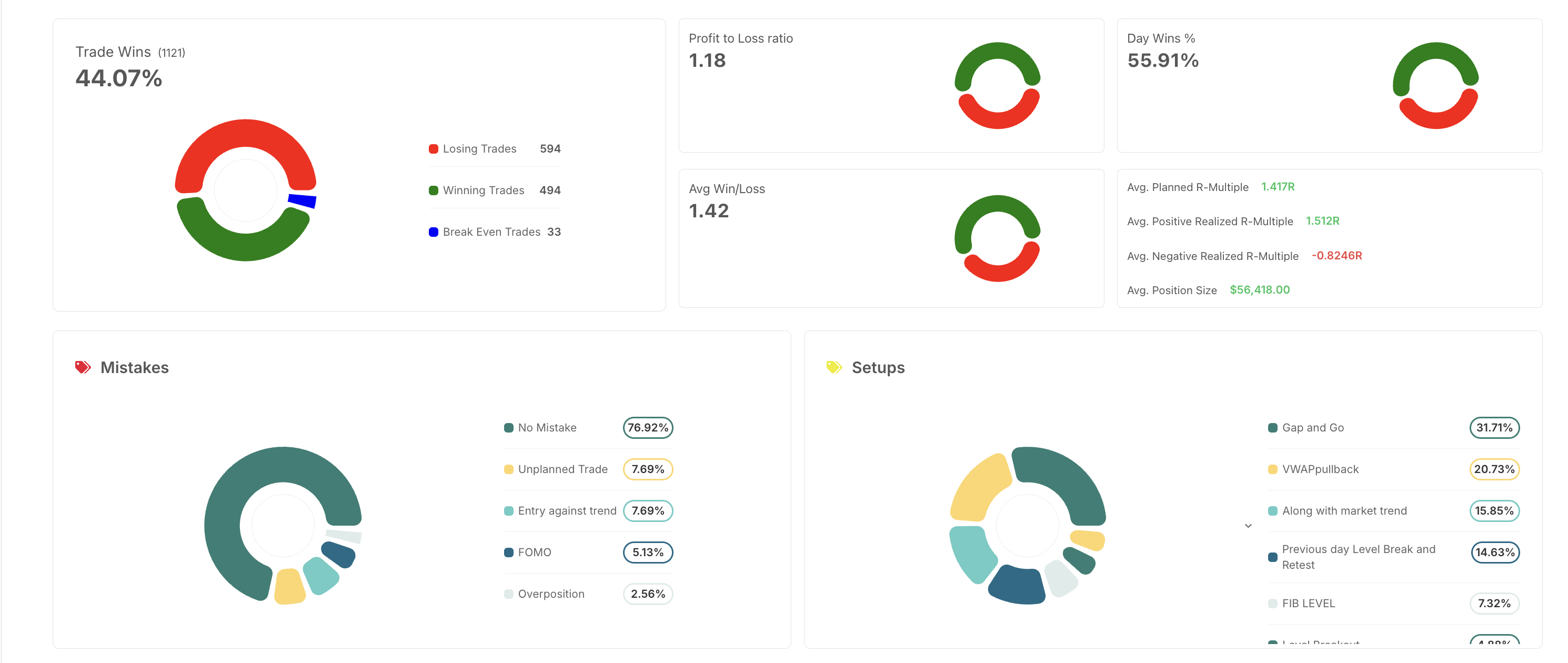
Task: Click Profit to Loss ratio donut chart
Action: (997, 86)
